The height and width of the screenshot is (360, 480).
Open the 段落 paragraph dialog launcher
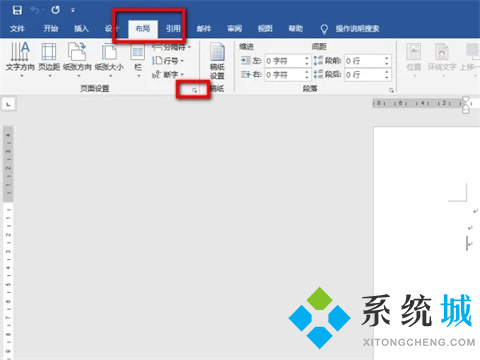391,90
